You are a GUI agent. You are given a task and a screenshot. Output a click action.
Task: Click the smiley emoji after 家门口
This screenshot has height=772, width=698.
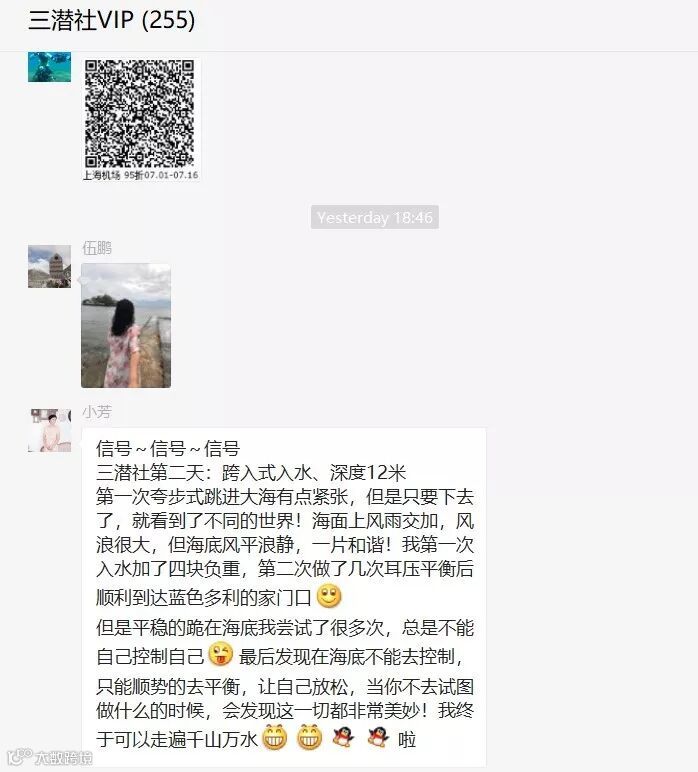click(329, 596)
